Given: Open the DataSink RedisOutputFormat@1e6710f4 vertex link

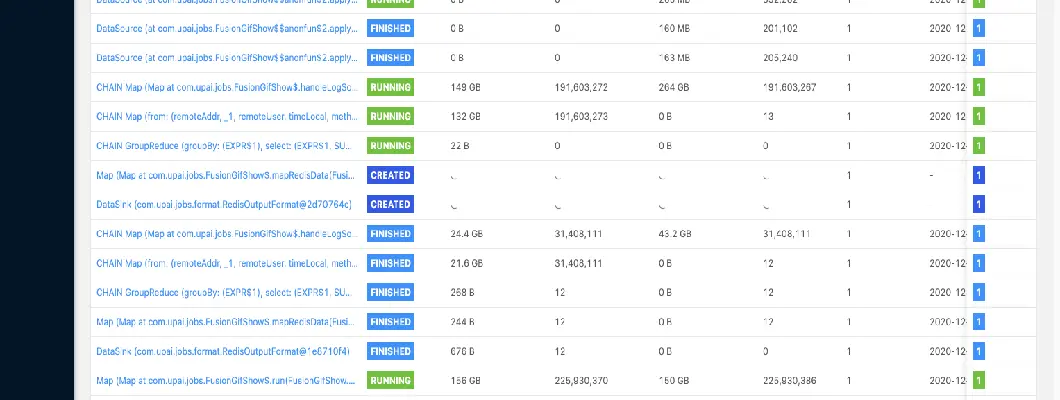Looking at the screenshot, I should pyautogui.click(x=222, y=351).
